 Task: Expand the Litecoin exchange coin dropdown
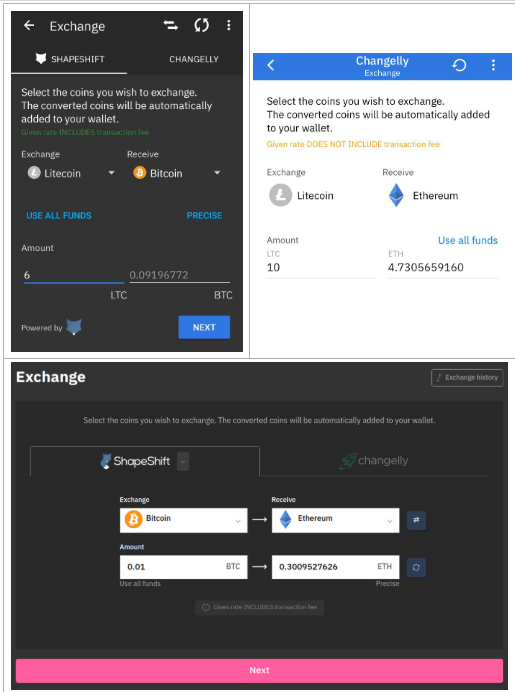coord(112,173)
